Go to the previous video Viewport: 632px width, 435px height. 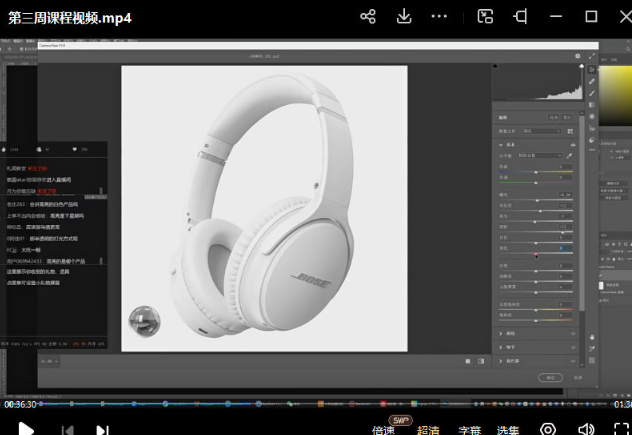pyautogui.click(x=68, y=430)
